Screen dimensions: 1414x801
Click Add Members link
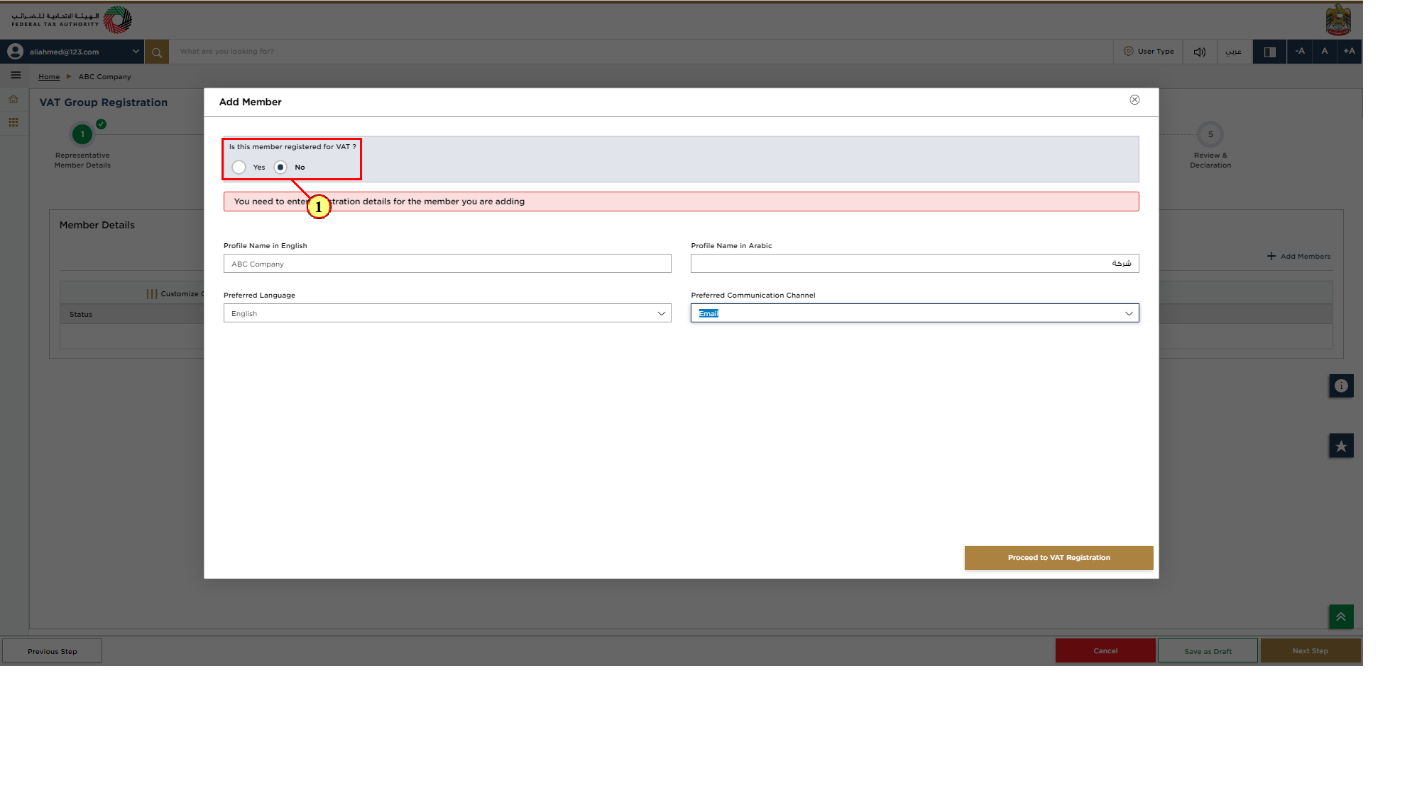(x=1298, y=256)
